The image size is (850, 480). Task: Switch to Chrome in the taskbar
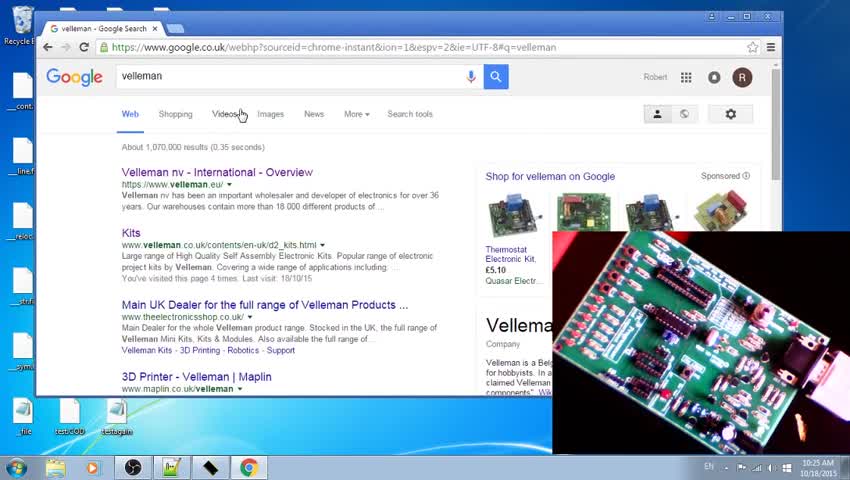[249, 468]
